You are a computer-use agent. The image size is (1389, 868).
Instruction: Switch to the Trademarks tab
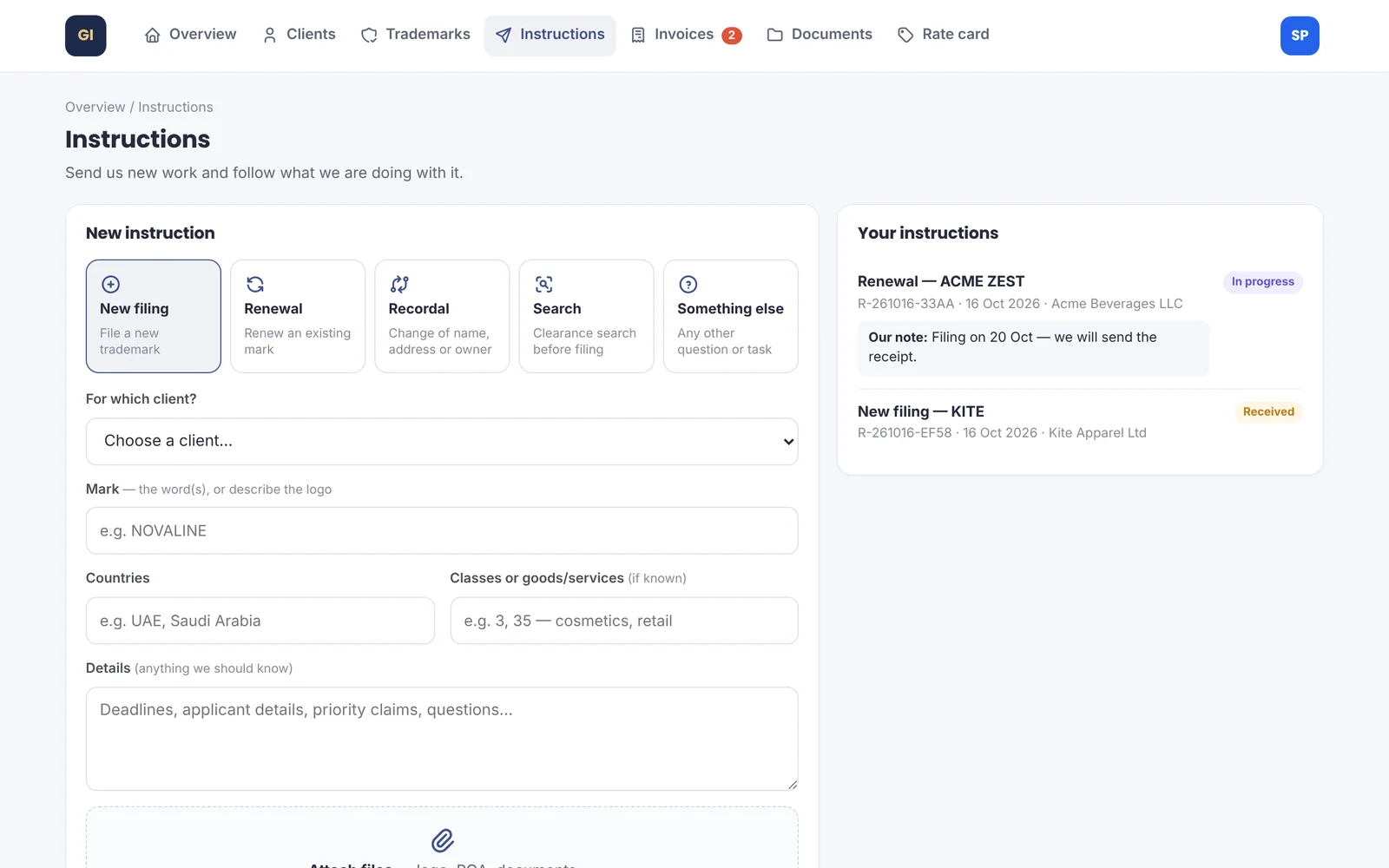click(x=416, y=36)
